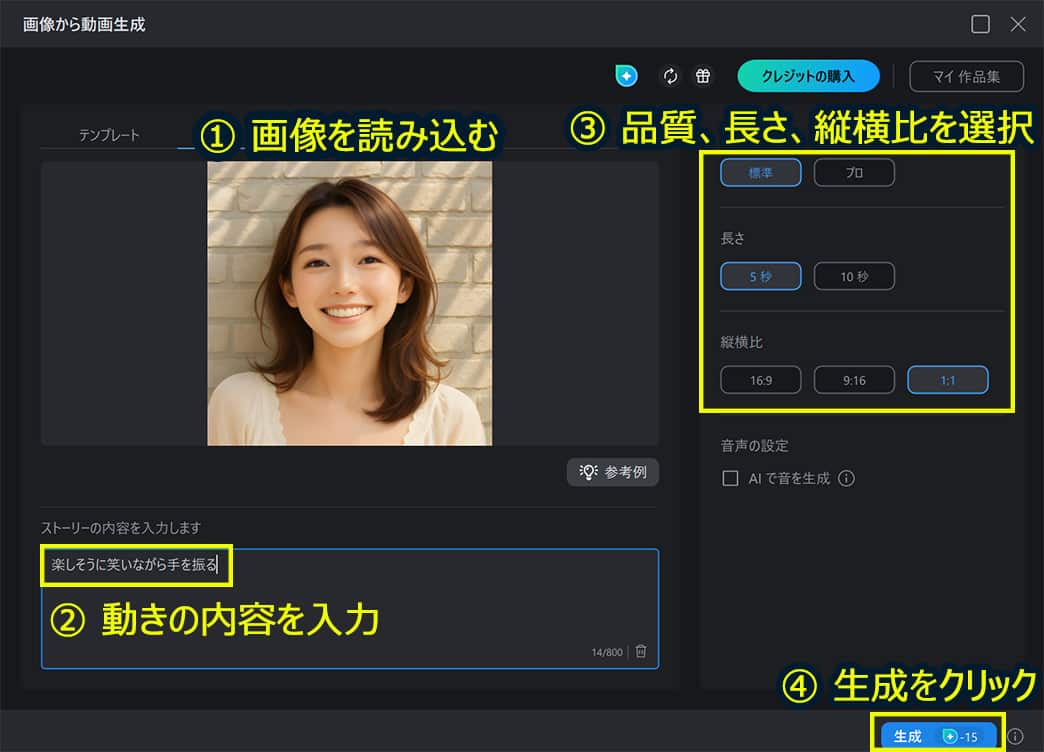The width and height of the screenshot is (1044, 752).
Task: Click the info icon beside AI audio option
Action: [x=846, y=479]
